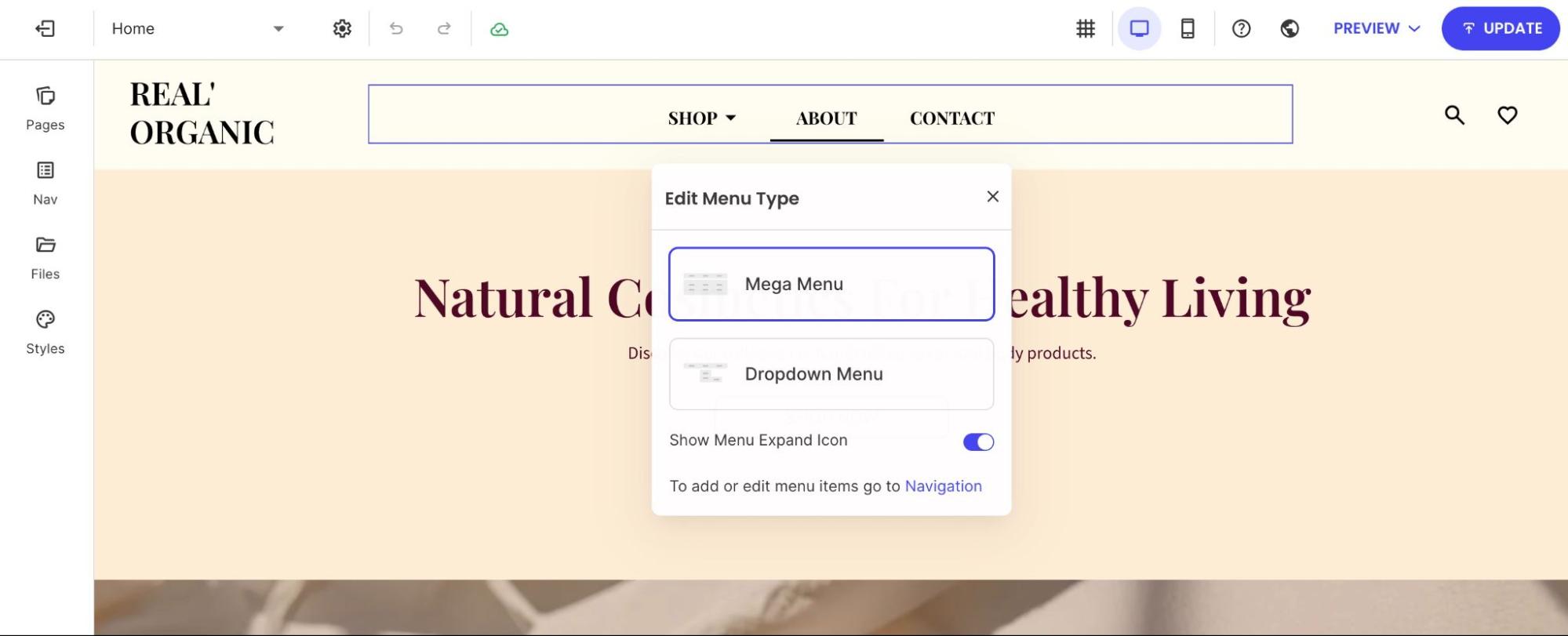Click the undo arrow icon
This screenshot has width=1568, height=636.
pyautogui.click(x=396, y=29)
